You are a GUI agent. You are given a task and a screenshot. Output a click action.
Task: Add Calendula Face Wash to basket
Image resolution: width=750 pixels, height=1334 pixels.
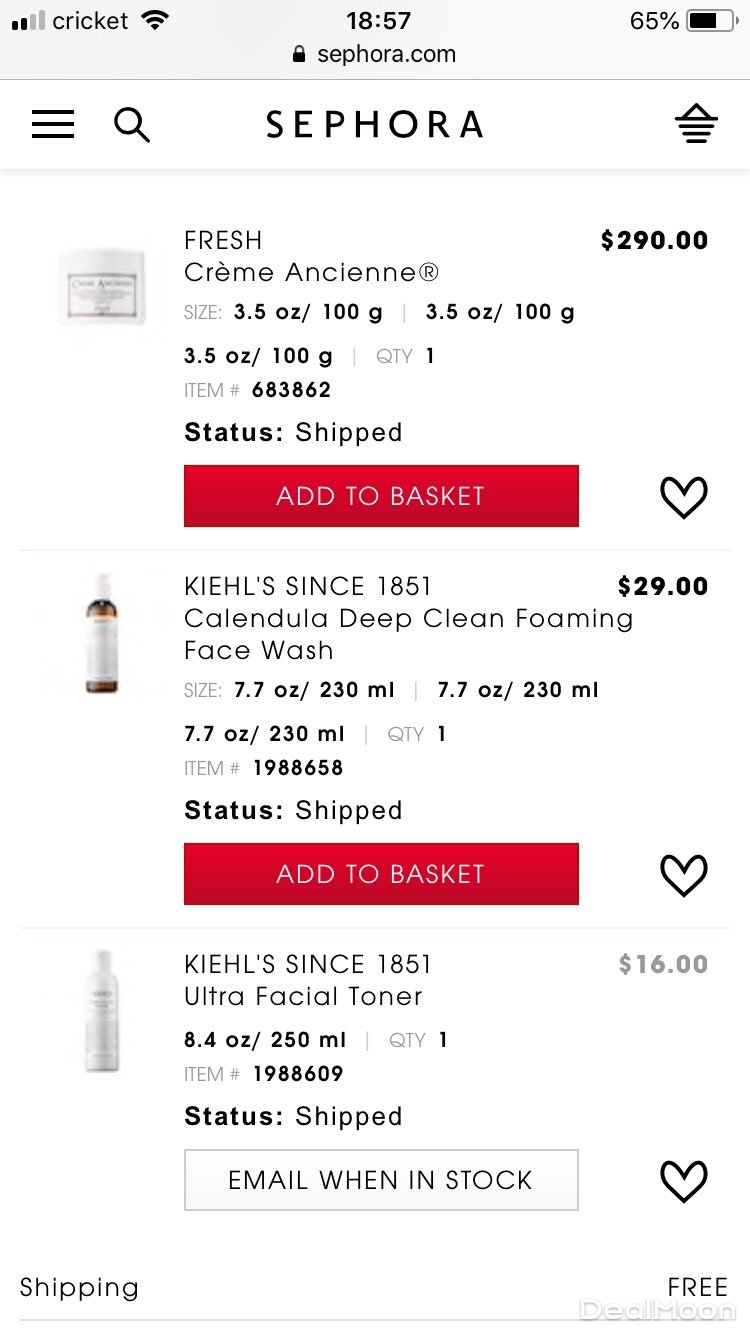381,874
